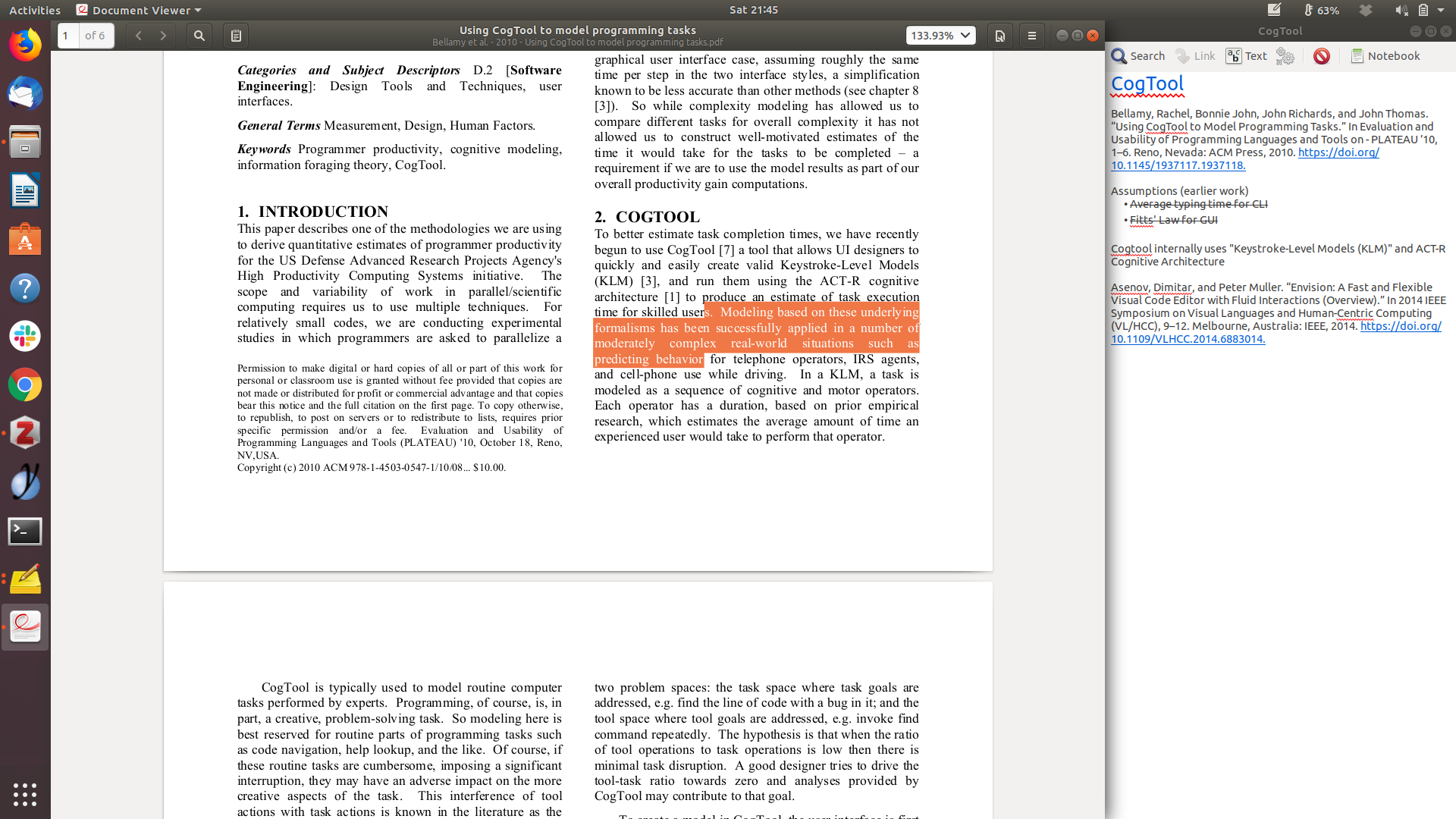Click the disabled Link button in note toolbar

(x=1195, y=56)
